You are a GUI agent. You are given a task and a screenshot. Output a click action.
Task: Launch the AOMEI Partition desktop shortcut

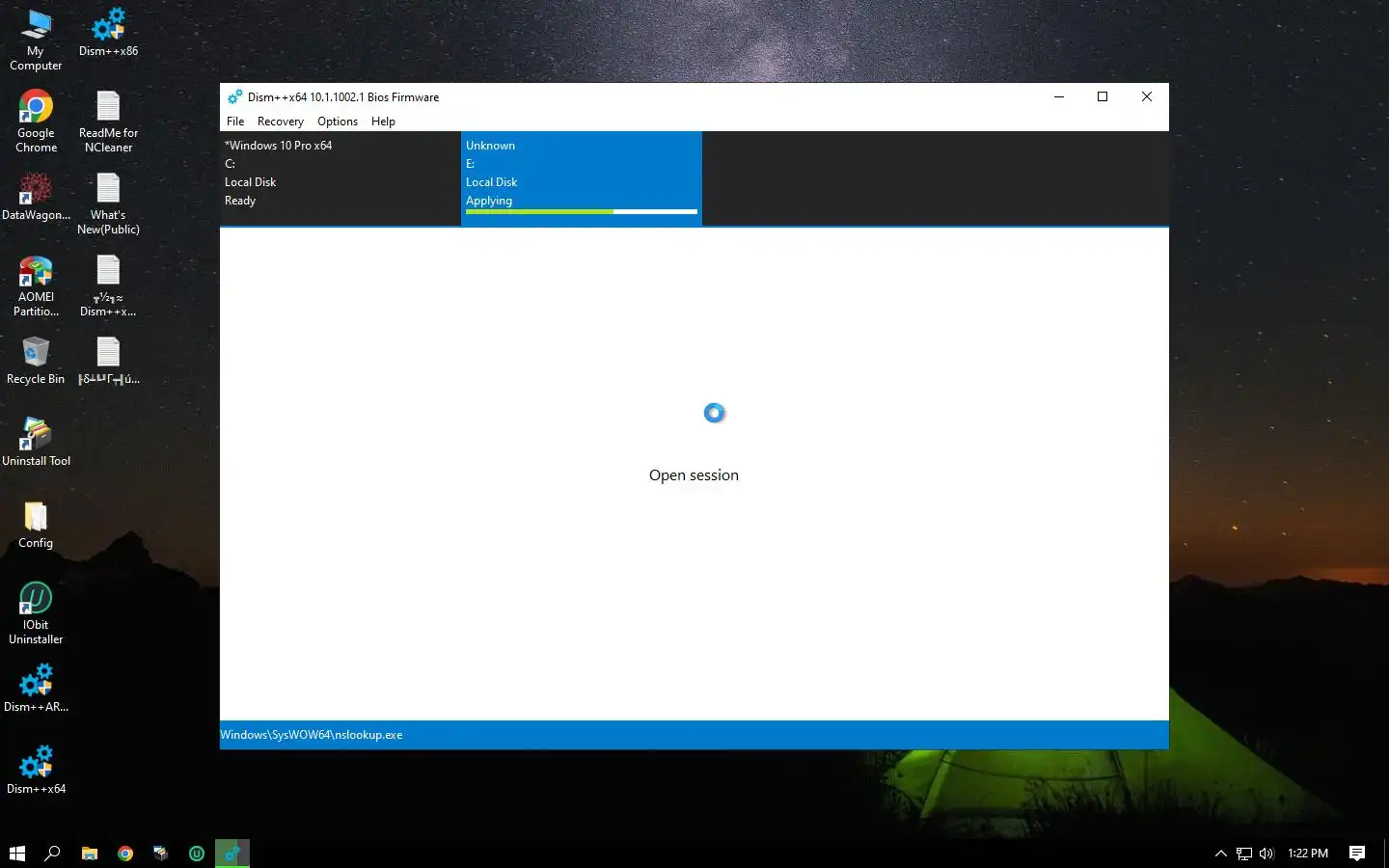(36, 286)
